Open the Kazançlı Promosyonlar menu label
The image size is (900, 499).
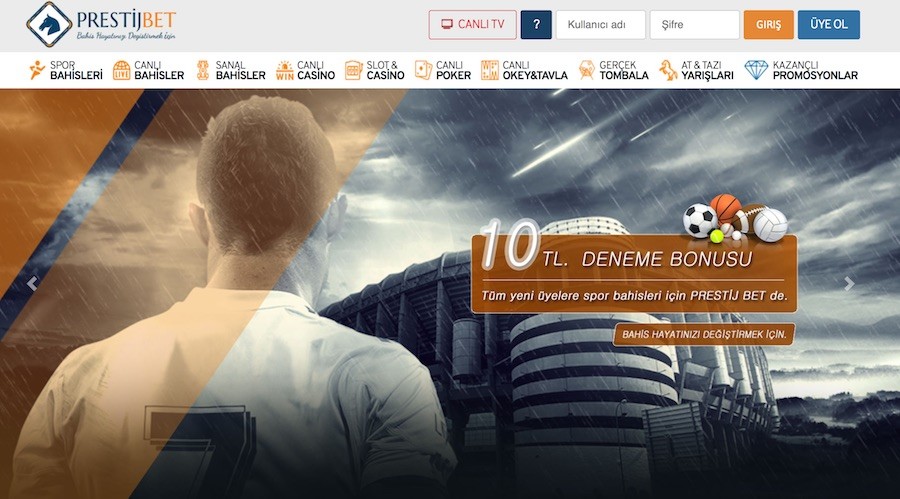point(815,70)
